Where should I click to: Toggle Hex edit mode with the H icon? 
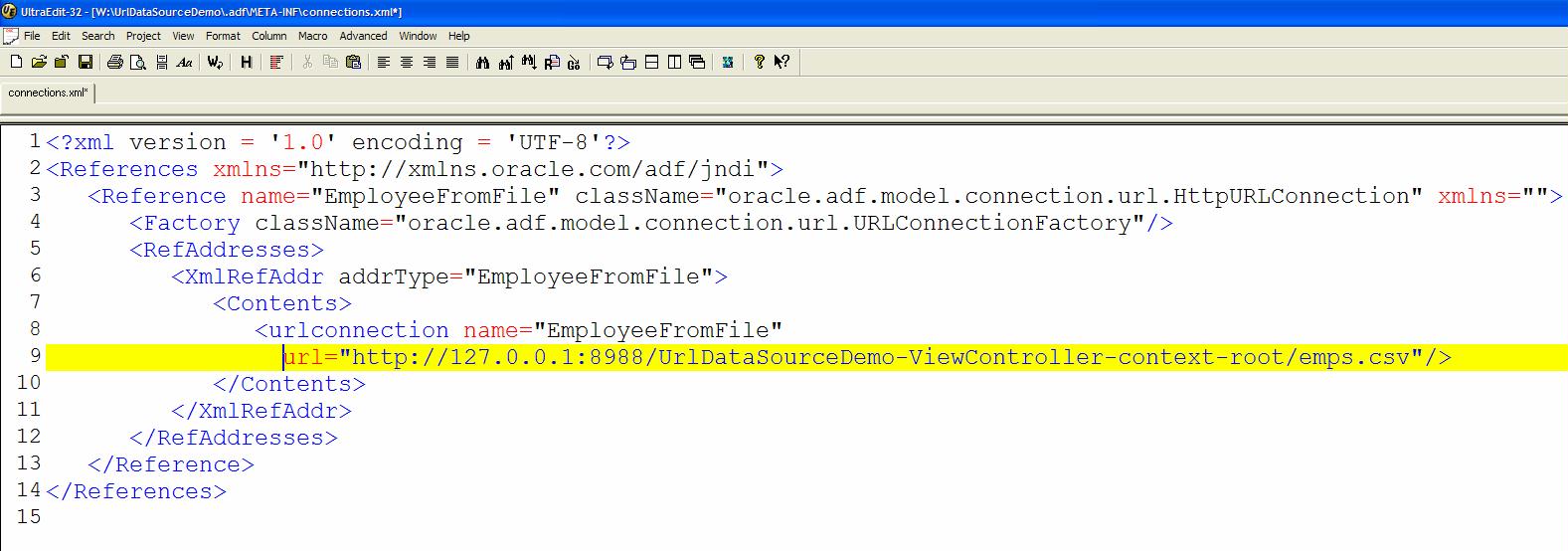pyautogui.click(x=246, y=62)
